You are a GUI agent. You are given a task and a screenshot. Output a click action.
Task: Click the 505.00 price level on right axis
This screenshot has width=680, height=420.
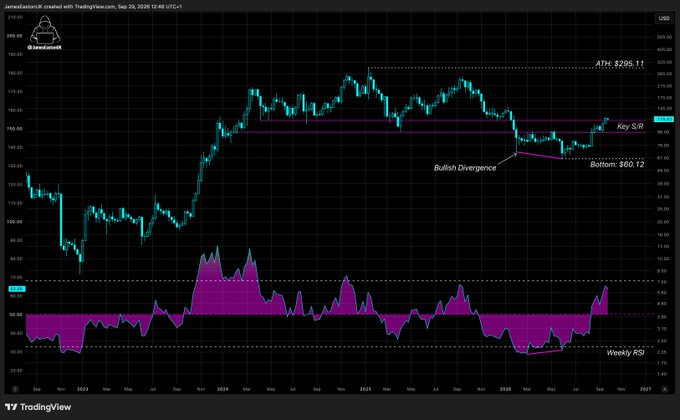point(664,37)
